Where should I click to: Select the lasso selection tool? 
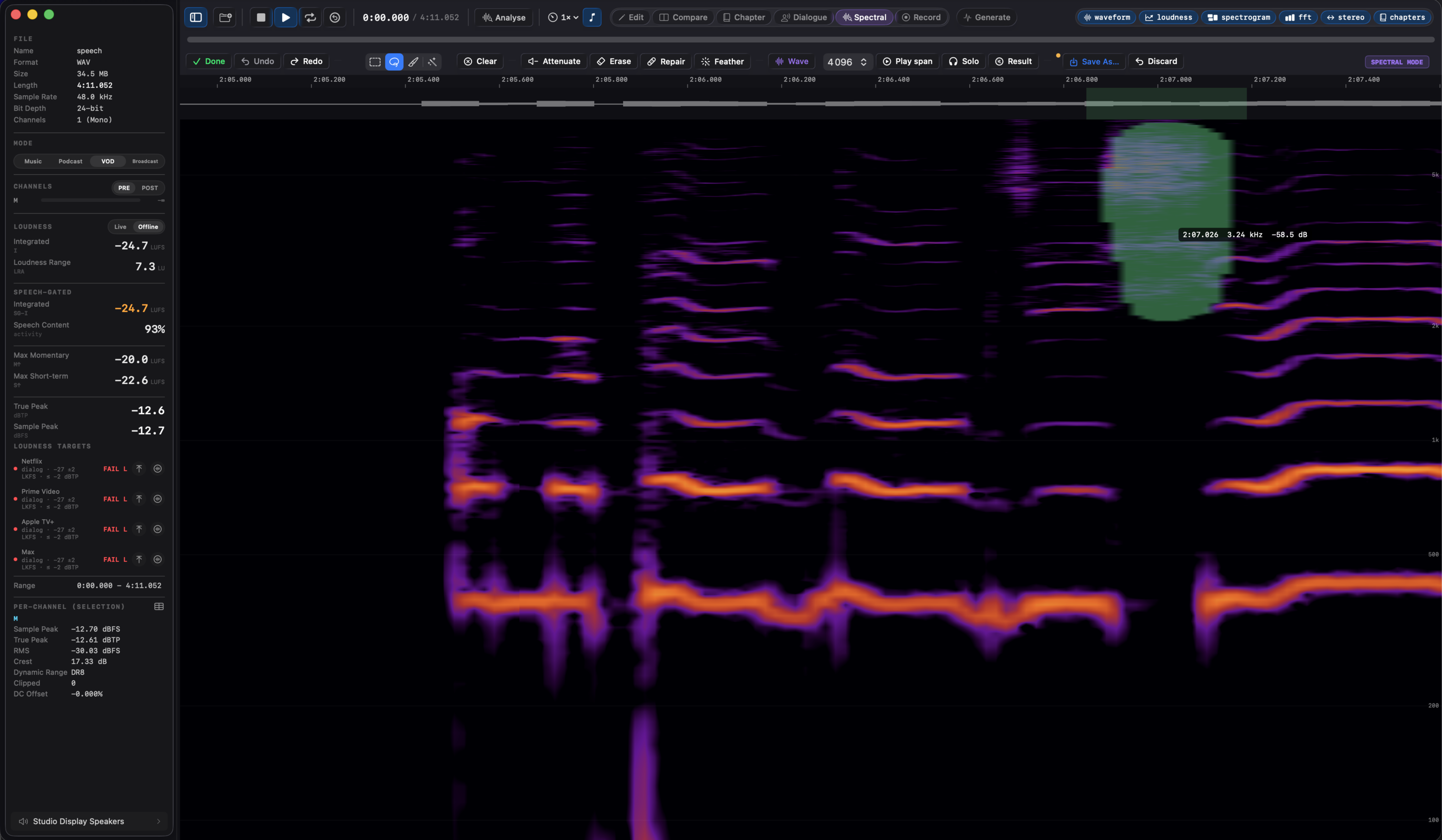[394, 62]
